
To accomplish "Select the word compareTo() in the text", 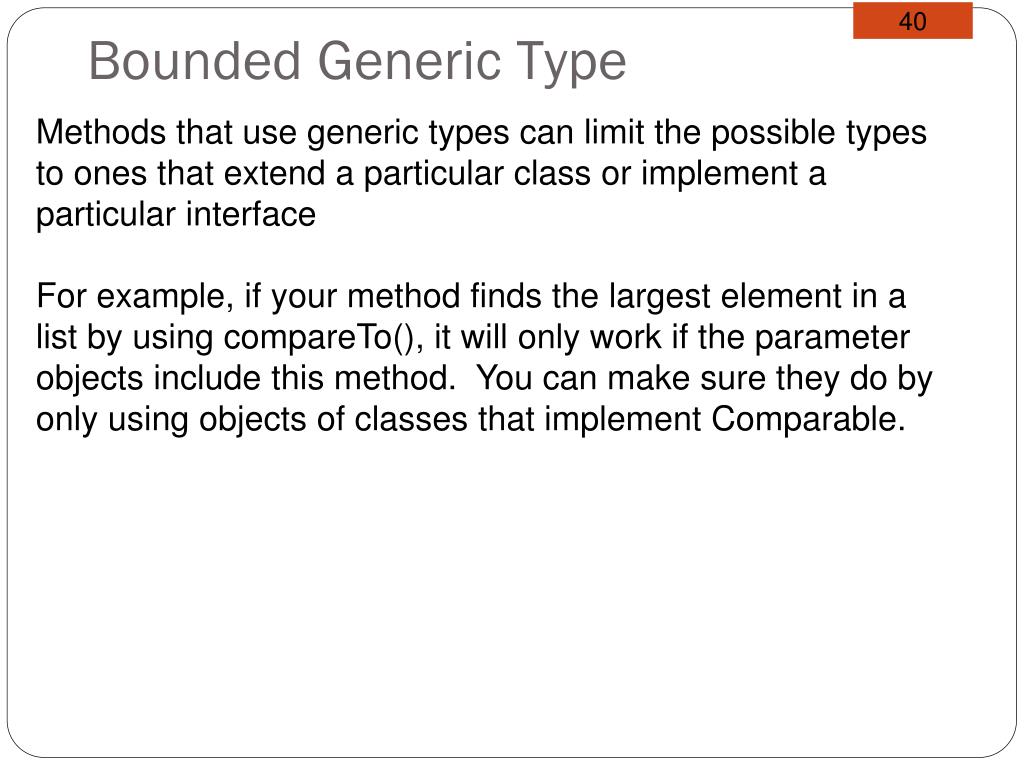I will (319, 338).
